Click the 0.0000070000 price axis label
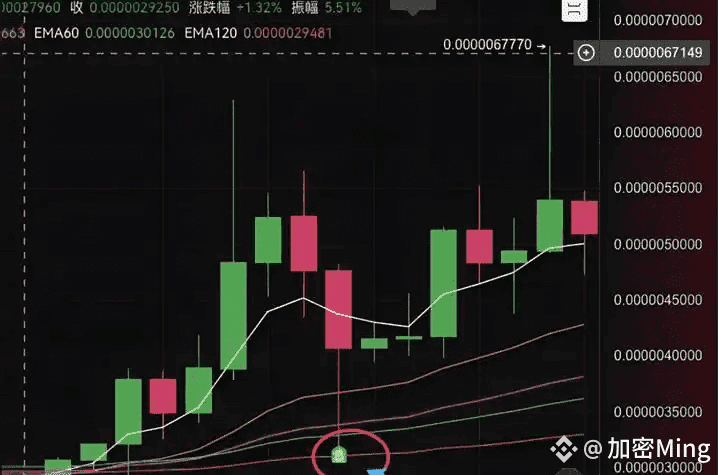 [x=658, y=20]
